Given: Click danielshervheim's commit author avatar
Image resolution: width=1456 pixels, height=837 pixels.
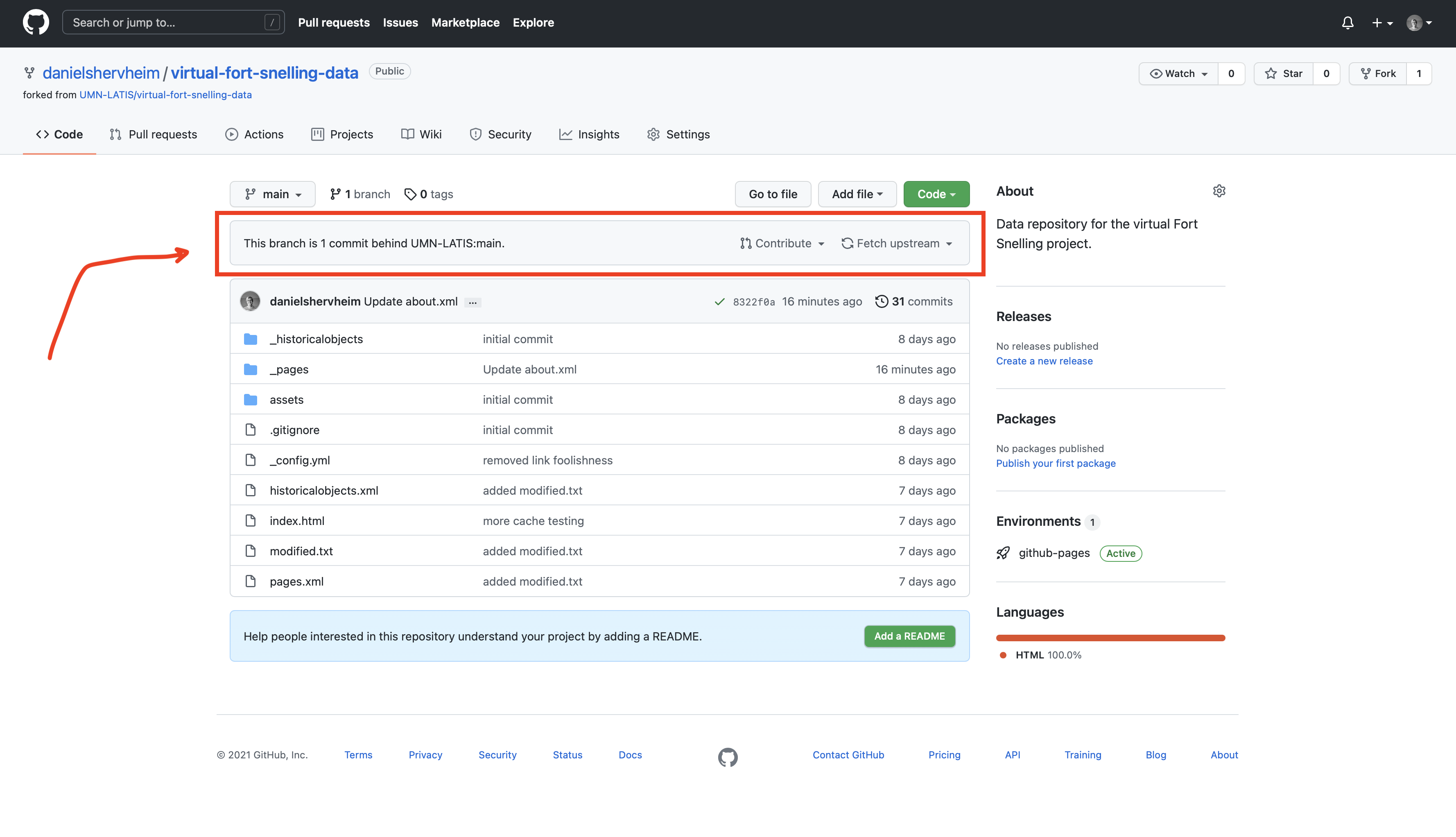Looking at the screenshot, I should 250,301.
